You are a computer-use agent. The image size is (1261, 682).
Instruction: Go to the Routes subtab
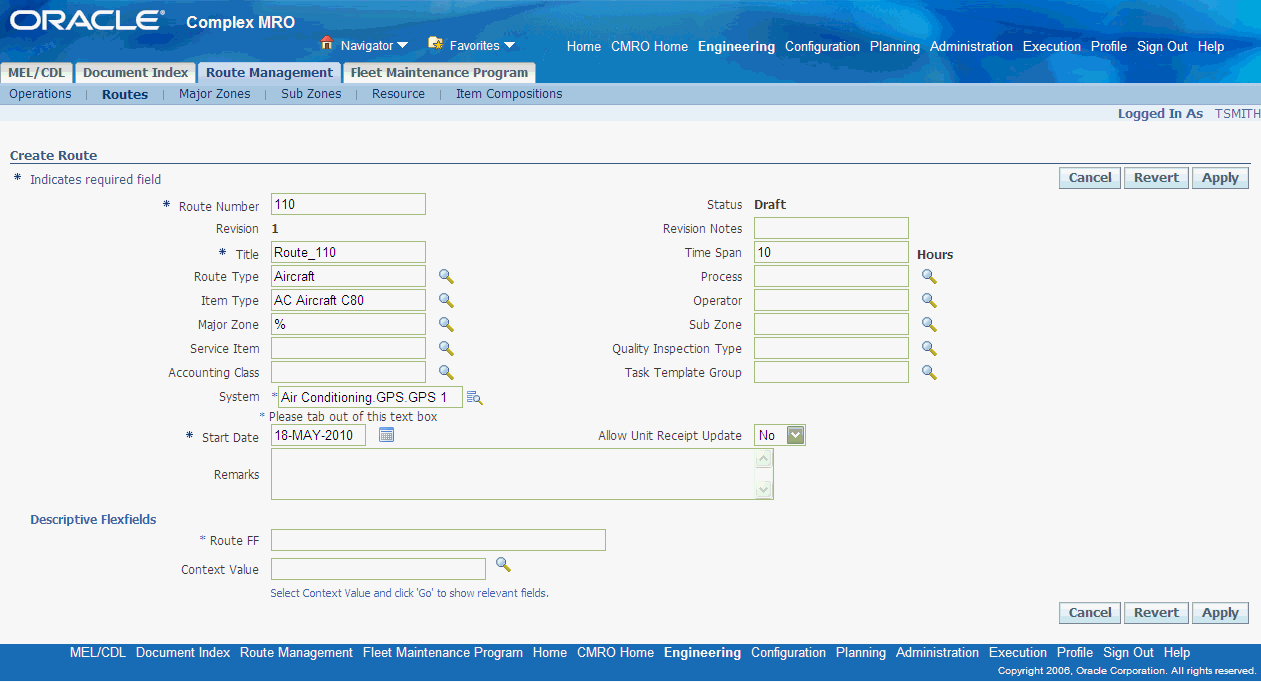pos(125,95)
